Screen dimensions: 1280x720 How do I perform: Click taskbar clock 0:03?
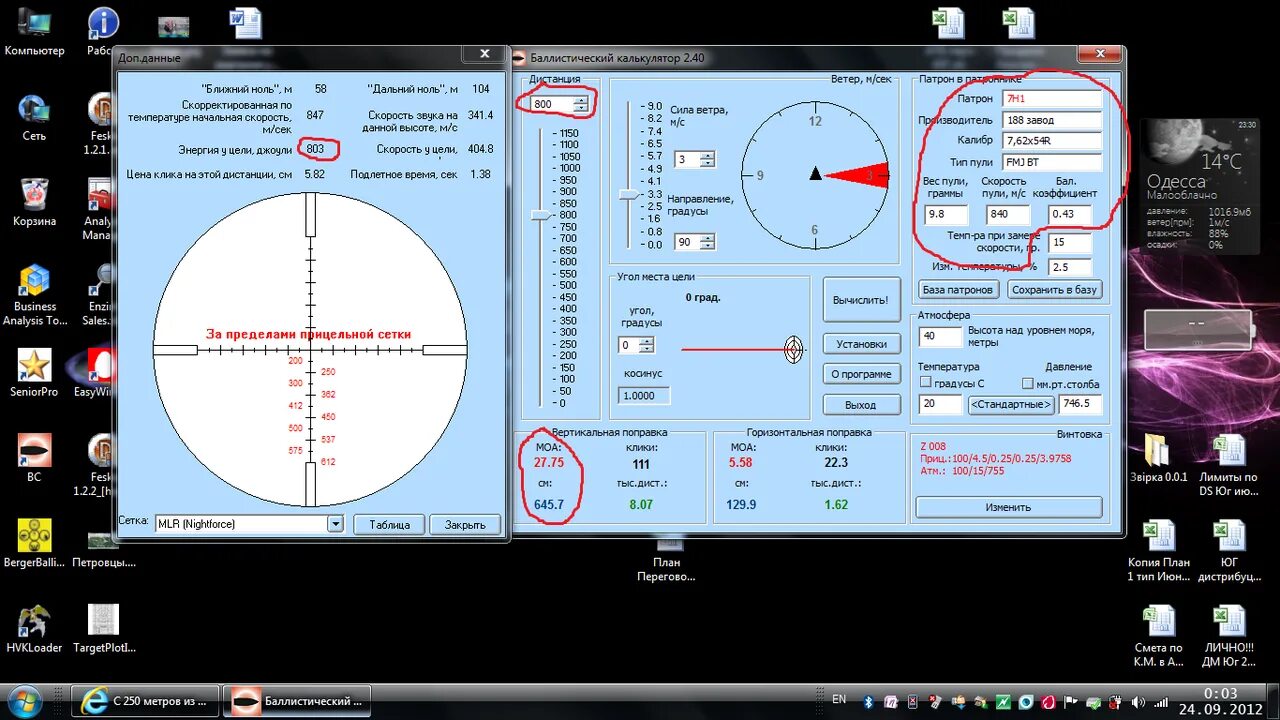[1220, 693]
